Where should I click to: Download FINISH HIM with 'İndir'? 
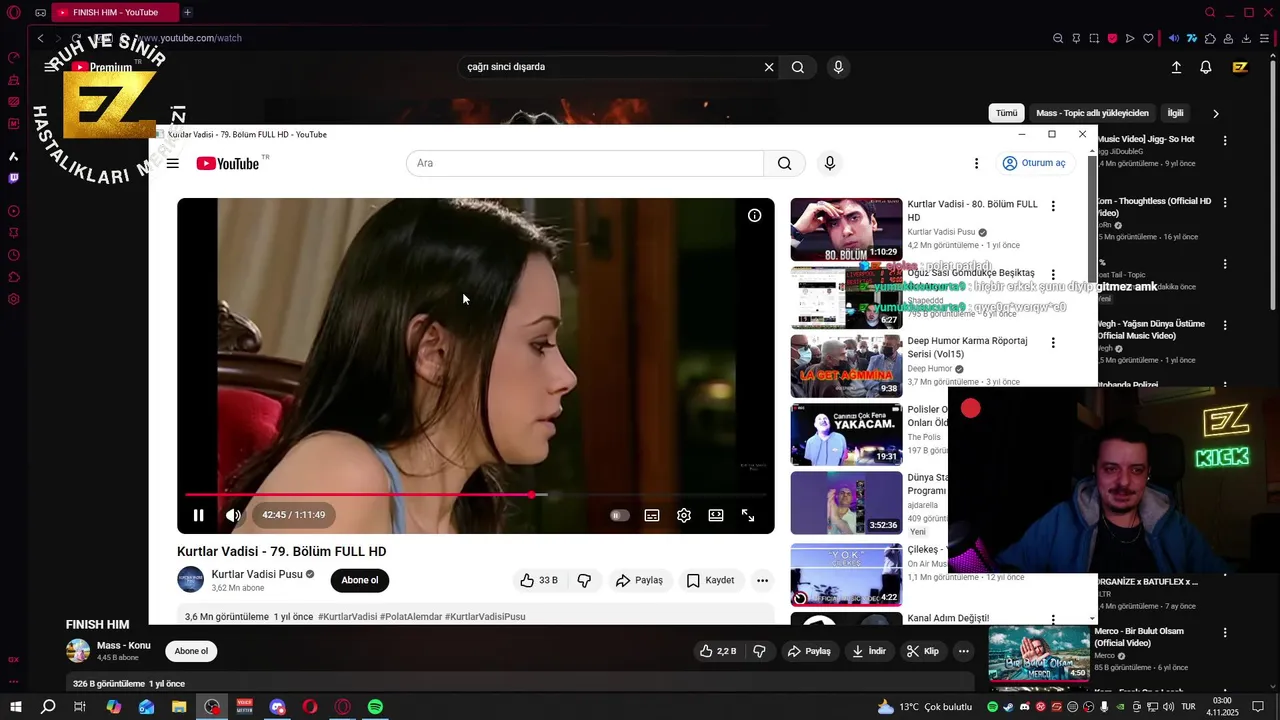click(x=869, y=651)
